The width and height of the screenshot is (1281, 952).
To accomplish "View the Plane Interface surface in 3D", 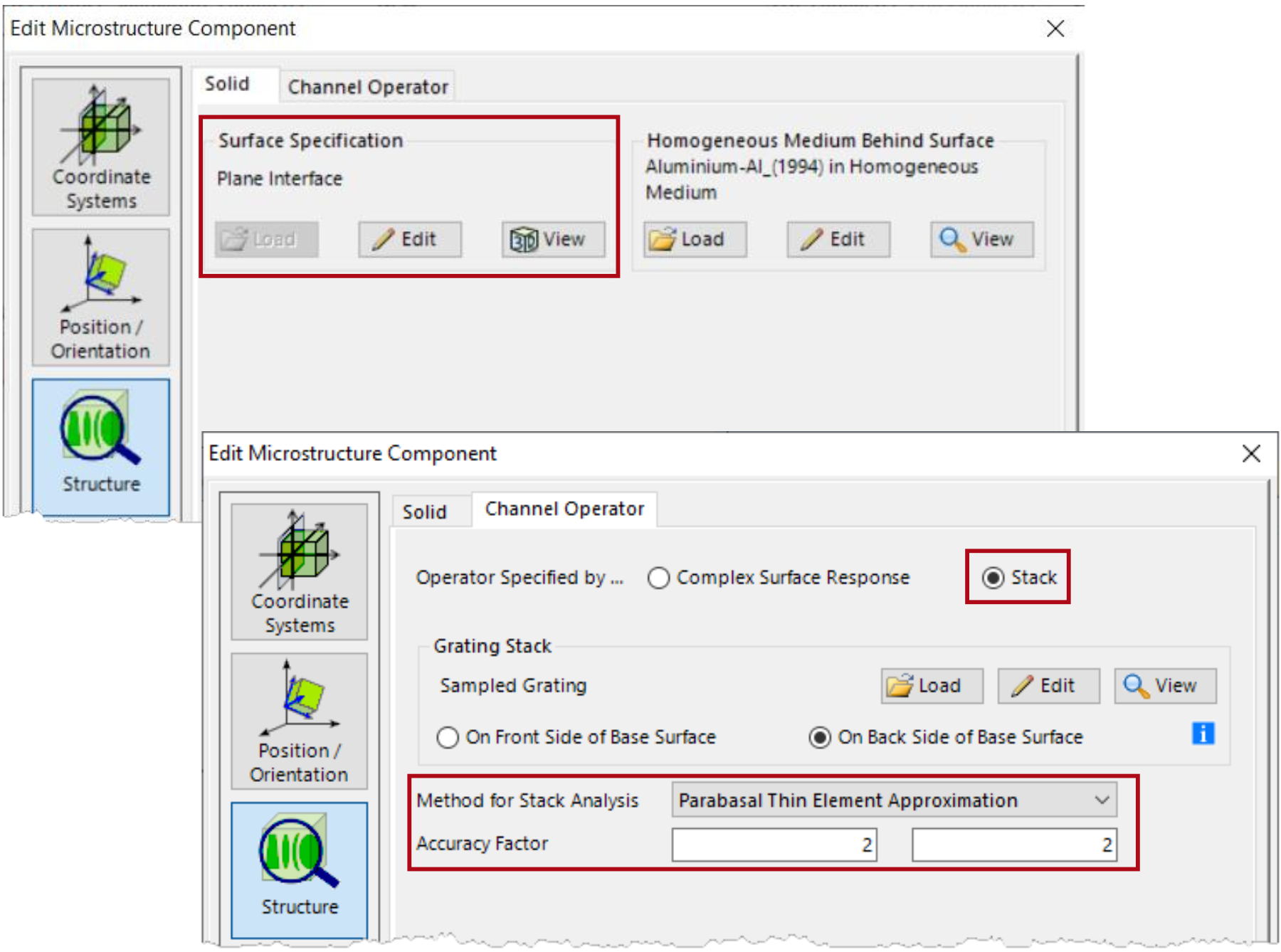I will click(553, 239).
